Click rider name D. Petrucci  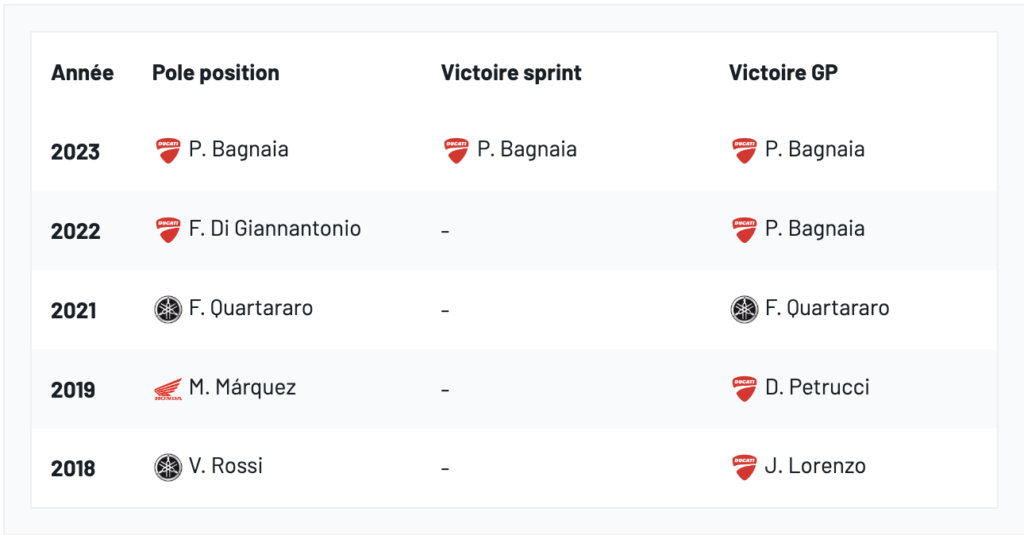(817, 387)
